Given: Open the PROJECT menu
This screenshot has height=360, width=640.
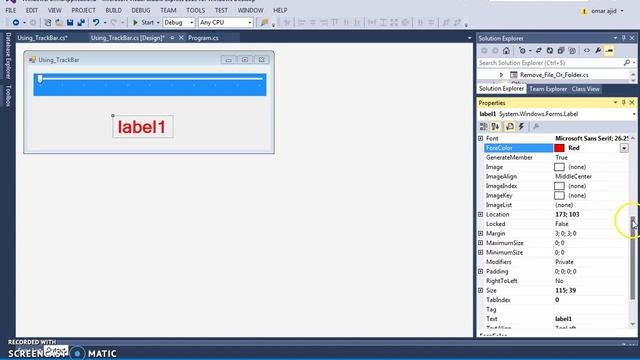Looking at the screenshot, I should [x=83, y=10].
